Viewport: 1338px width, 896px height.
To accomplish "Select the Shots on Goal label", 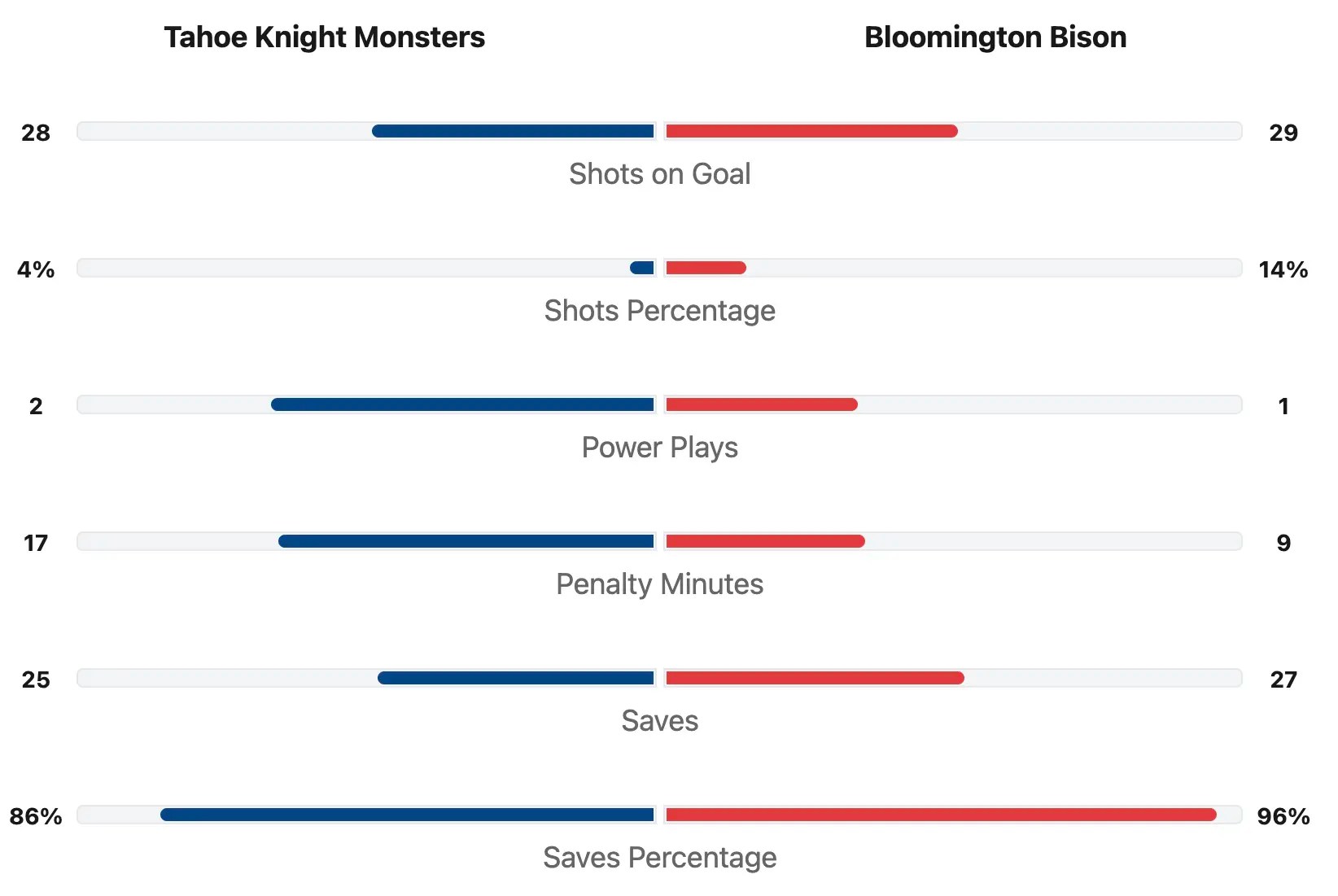I will tap(659, 174).
